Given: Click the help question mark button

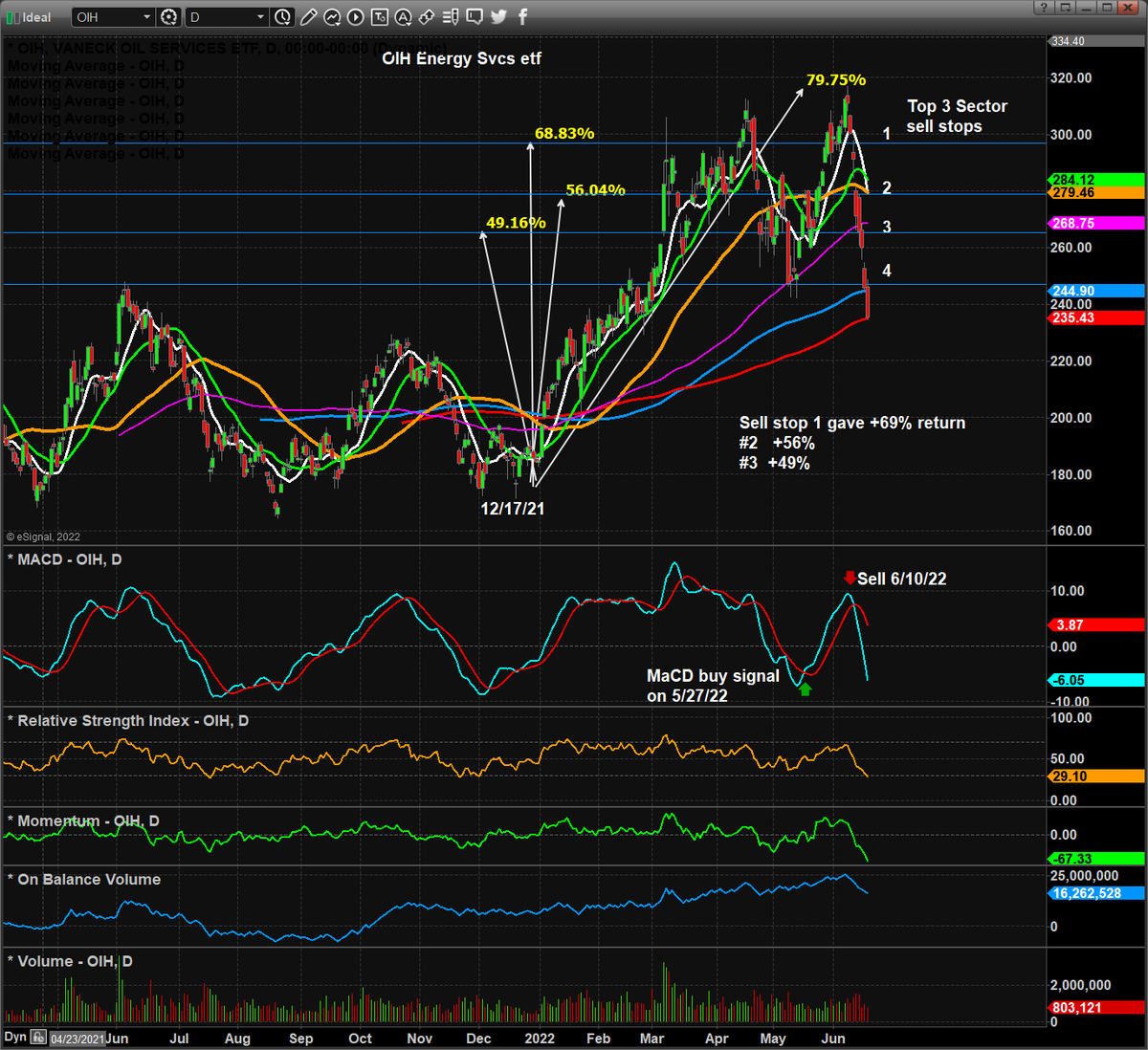Looking at the screenshot, I should (1044, 8).
